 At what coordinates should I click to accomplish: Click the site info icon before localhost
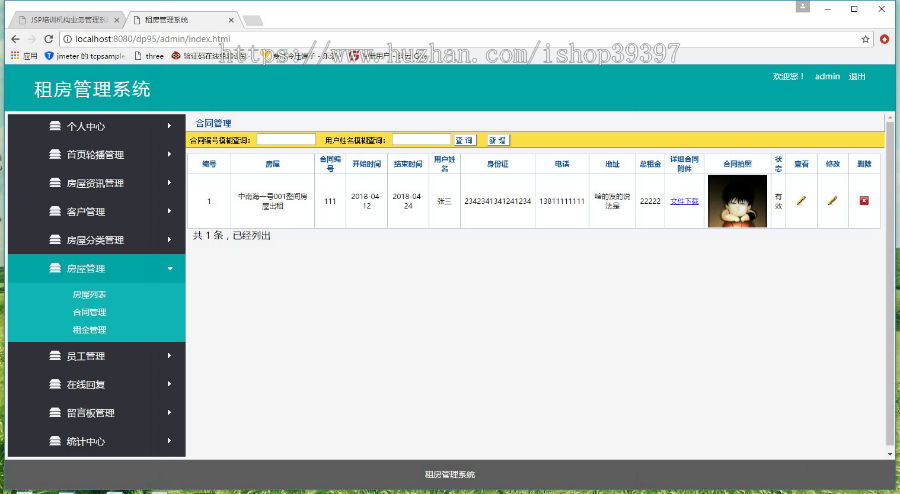67,39
